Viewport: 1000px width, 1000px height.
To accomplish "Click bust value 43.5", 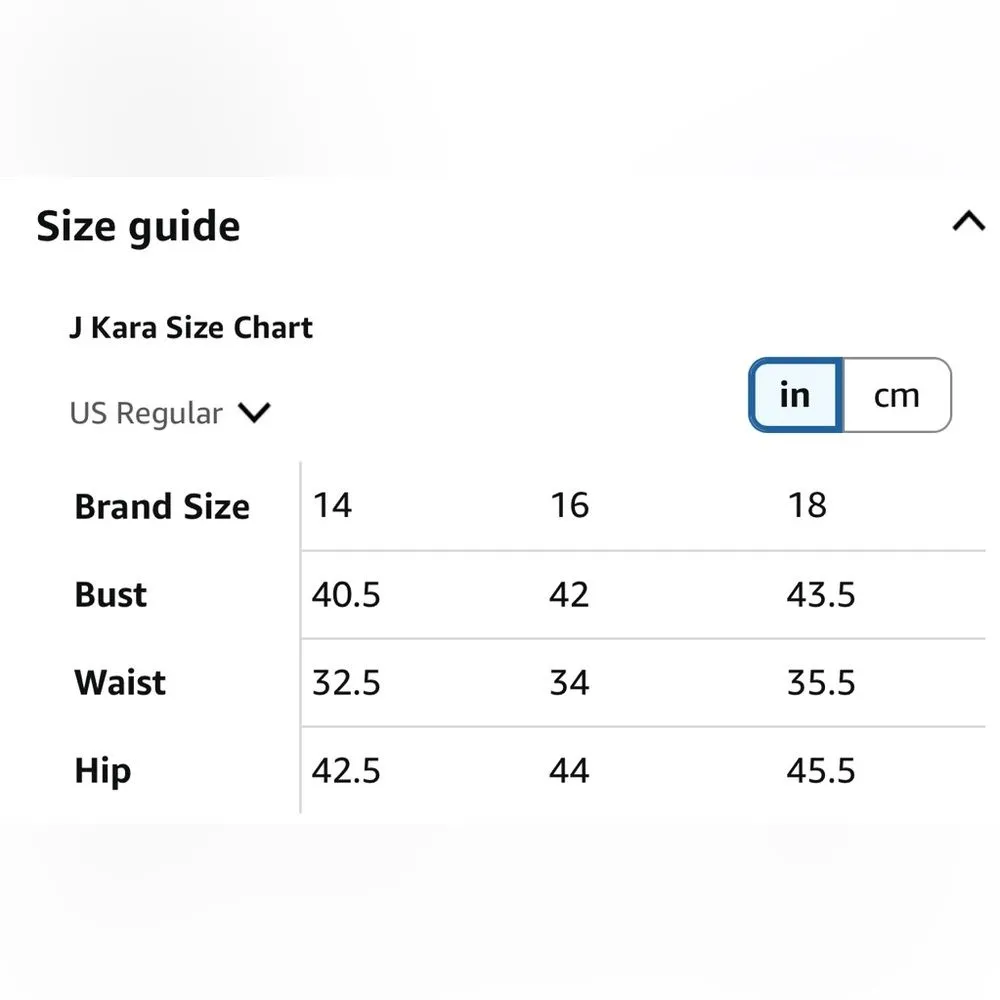I will [x=821, y=595].
